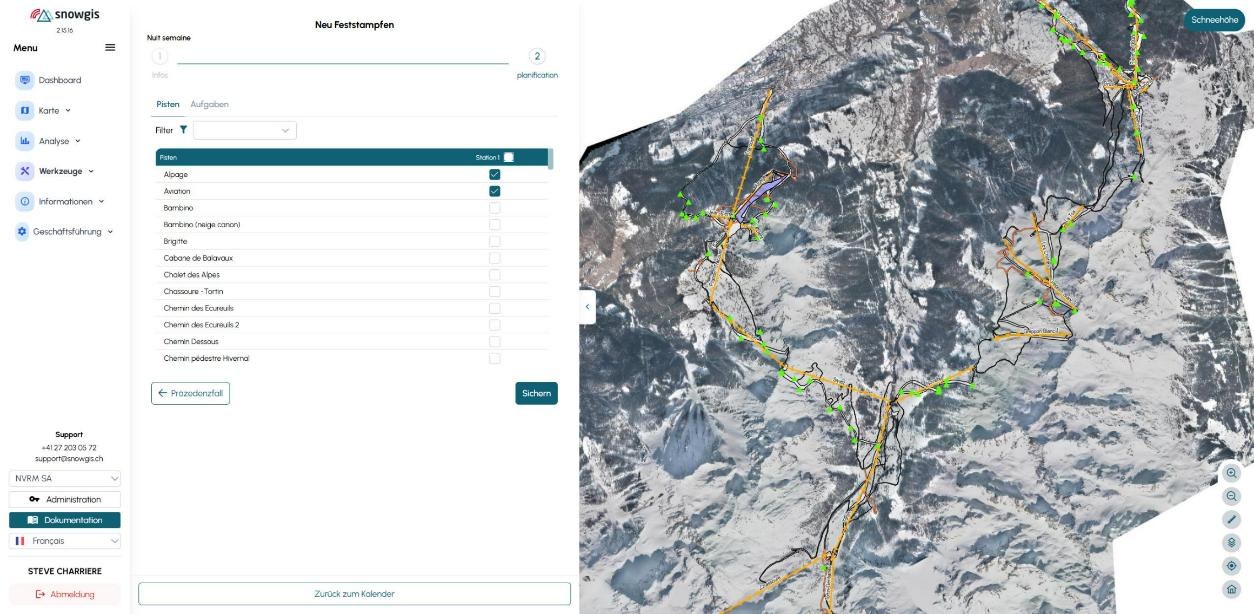Click the Informationen info icon
The height and width of the screenshot is (614, 1254).
tap(25, 202)
